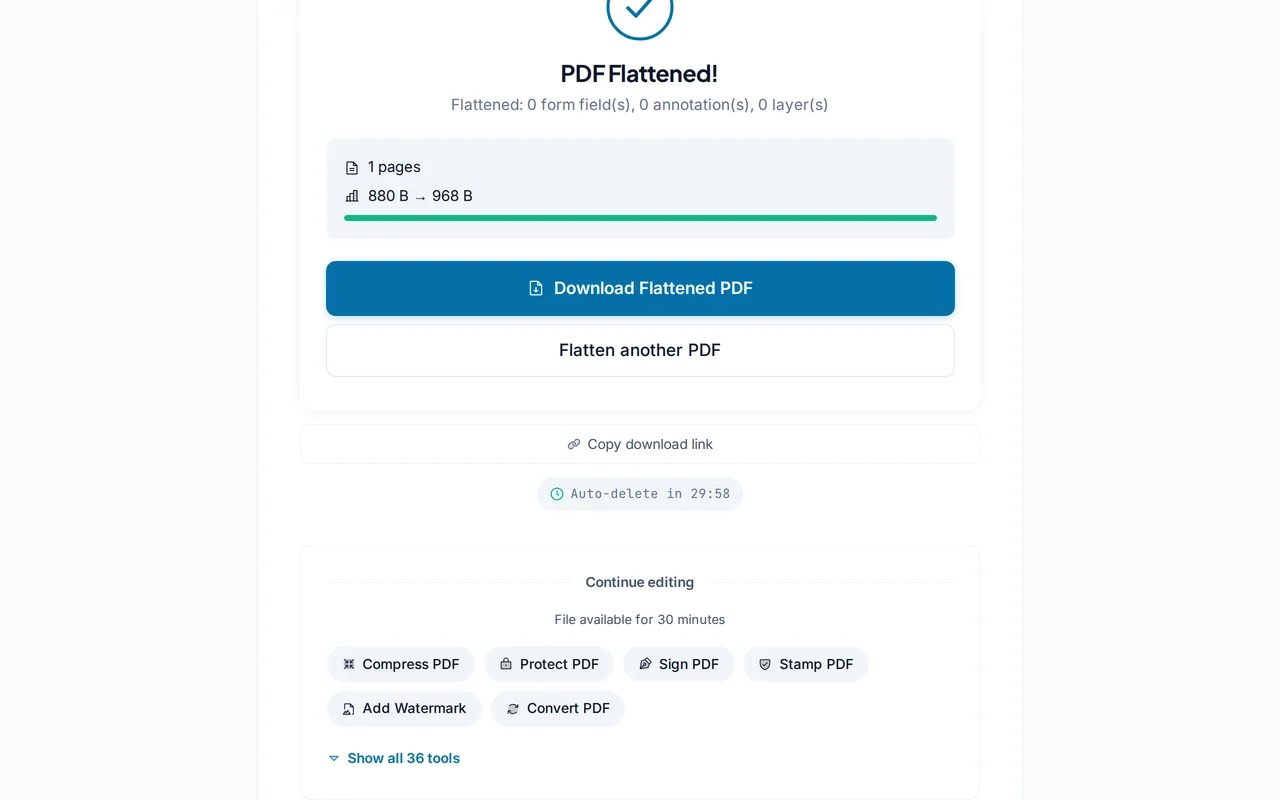Select the Stamp PDF chip
The height and width of the screenshot is (800, 1280).
point(806,664)
